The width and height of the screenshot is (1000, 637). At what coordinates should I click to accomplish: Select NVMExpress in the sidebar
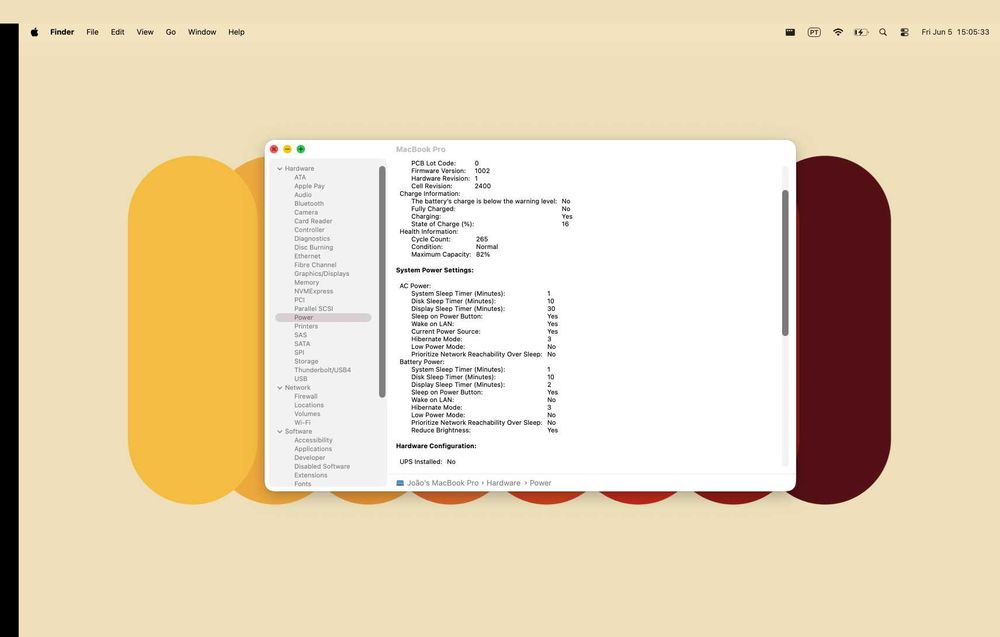tap(313, 291)
